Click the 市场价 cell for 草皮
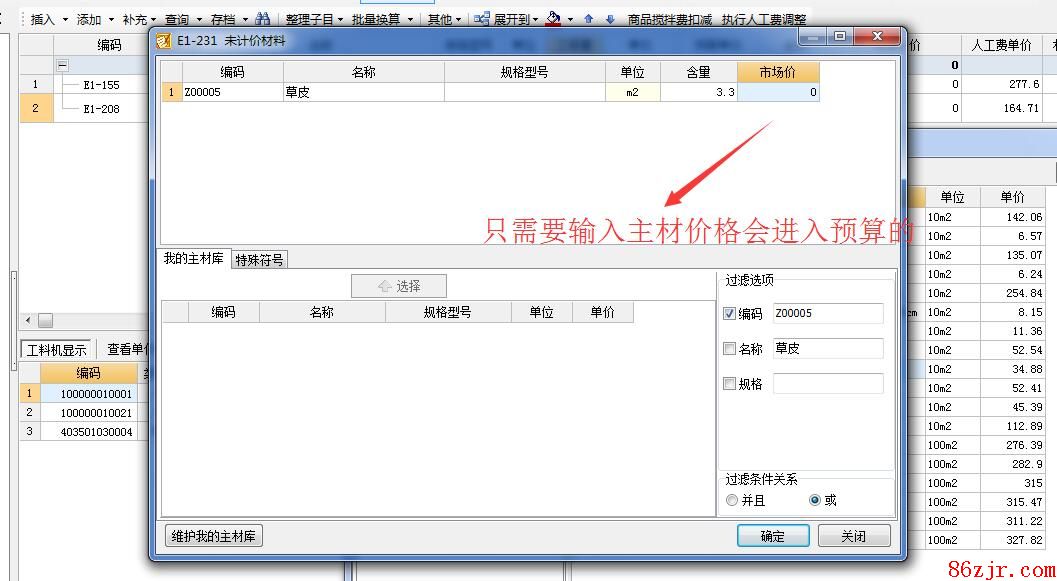Screen dimensions: 1057x581 click(x=778, y=92)
